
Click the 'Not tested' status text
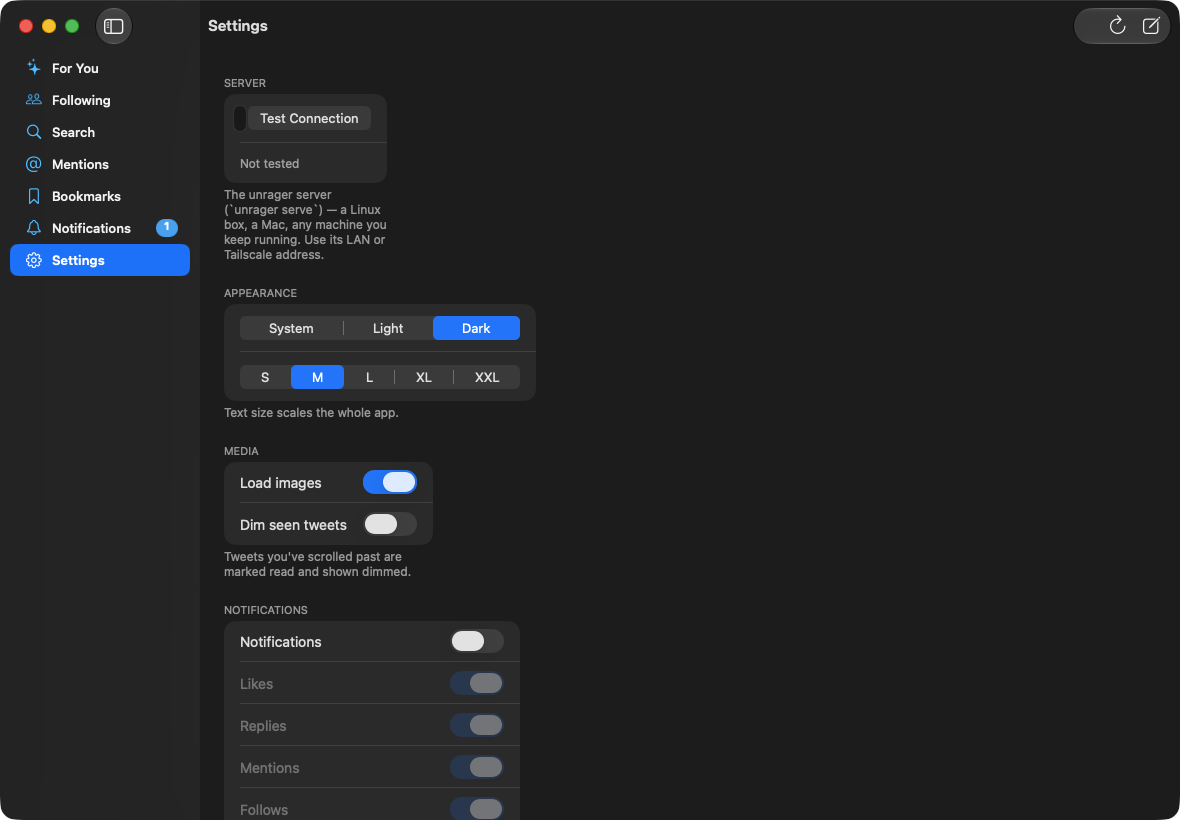click(x=269, y=163)
